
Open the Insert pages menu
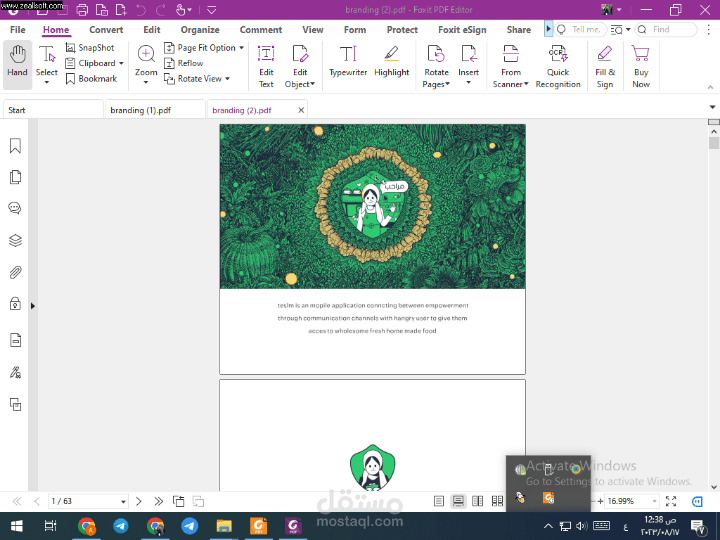pyautogui.click(x=468, y=64)
